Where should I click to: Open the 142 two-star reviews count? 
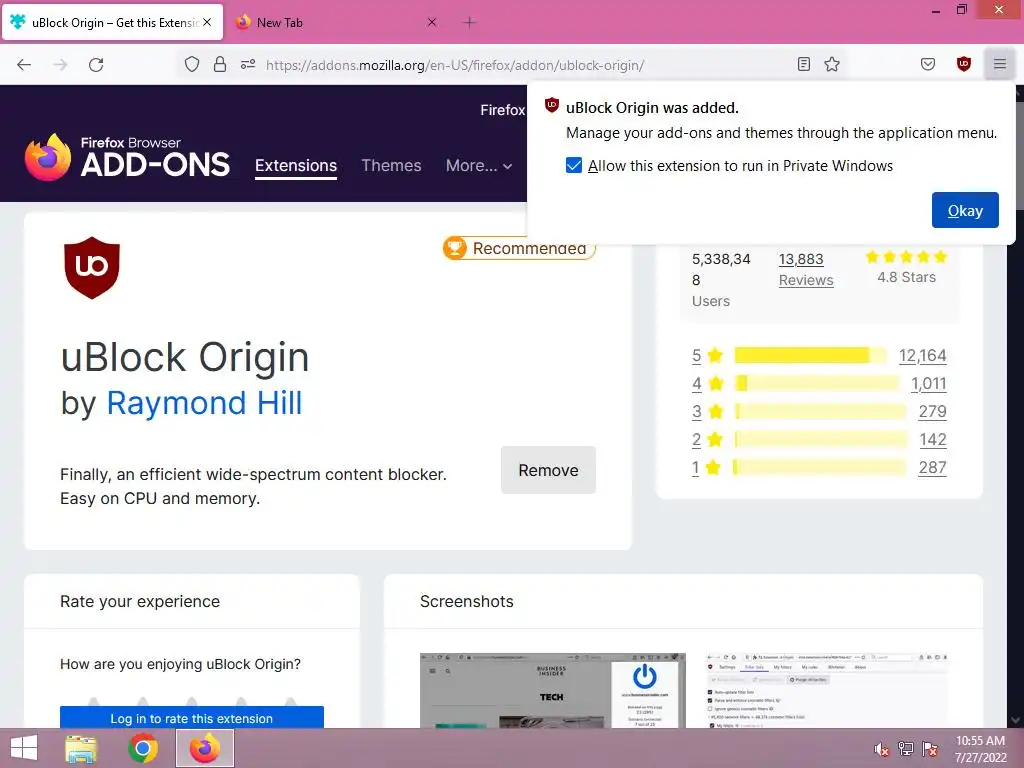point(933,440)
